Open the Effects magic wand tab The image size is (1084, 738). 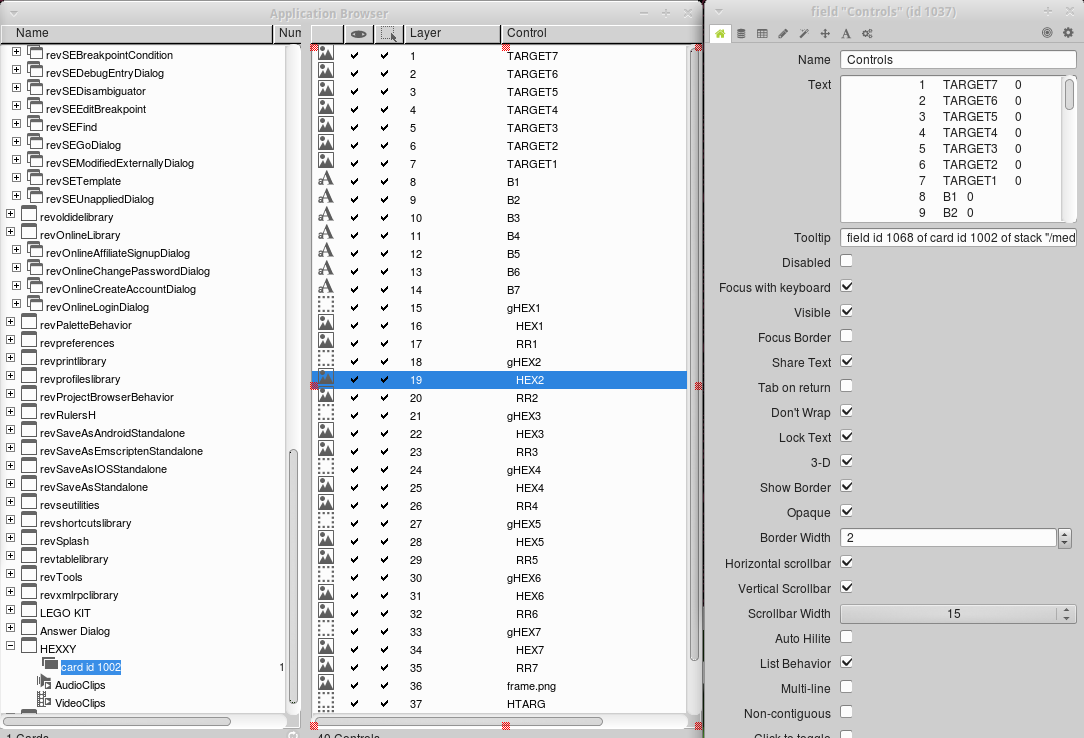coord(804,33)
